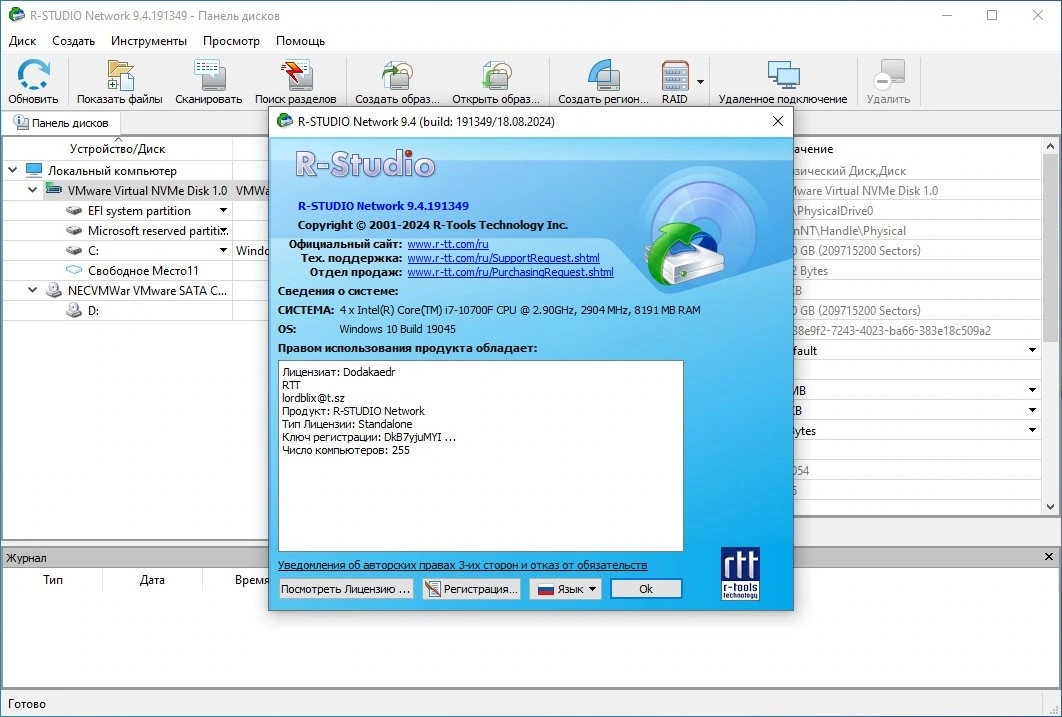
Task: Open Удаленное подключение remote connect icon
Action: click(783, 74)
